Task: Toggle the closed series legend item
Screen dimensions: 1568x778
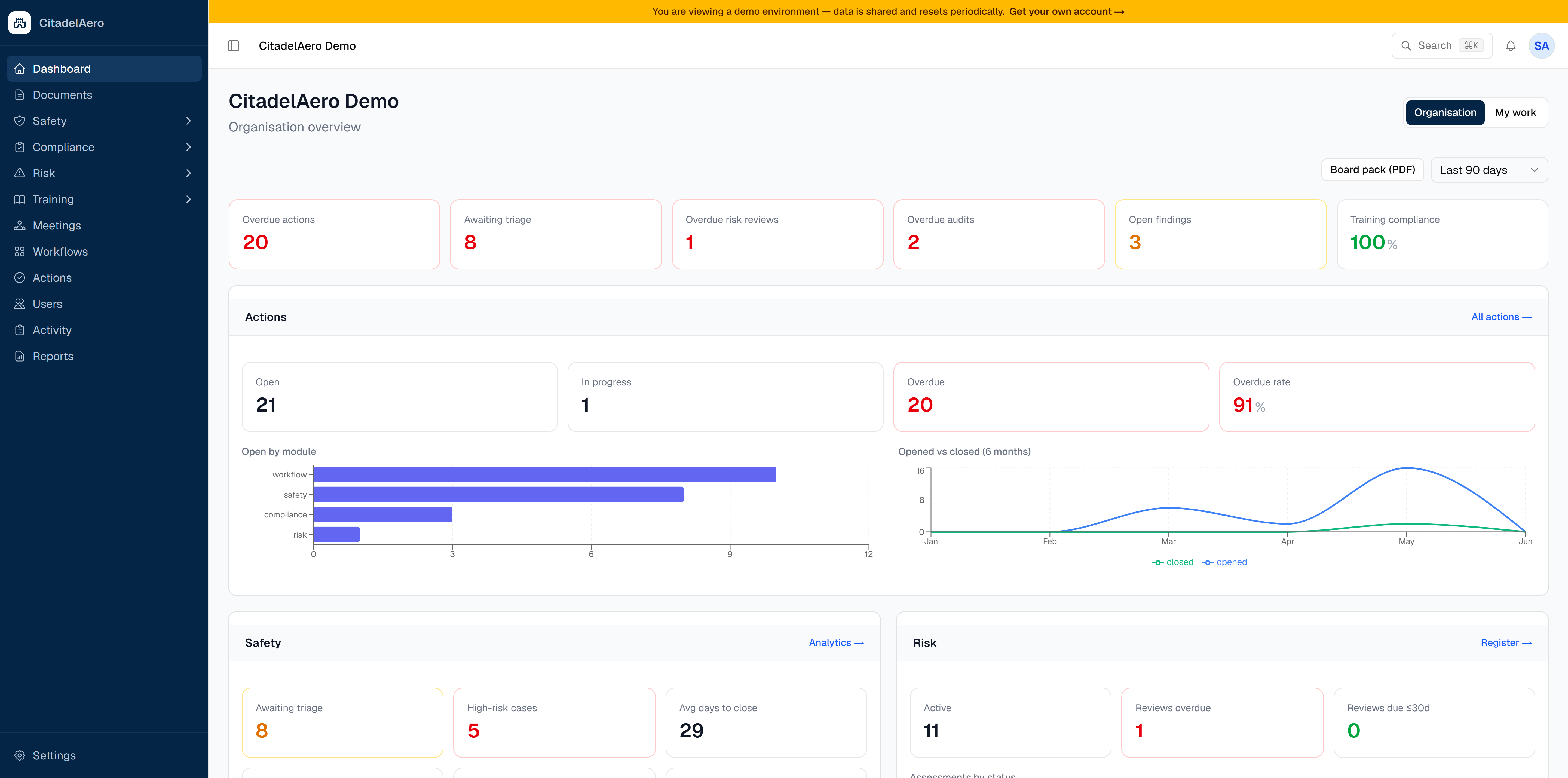Action: (1172, 562)
